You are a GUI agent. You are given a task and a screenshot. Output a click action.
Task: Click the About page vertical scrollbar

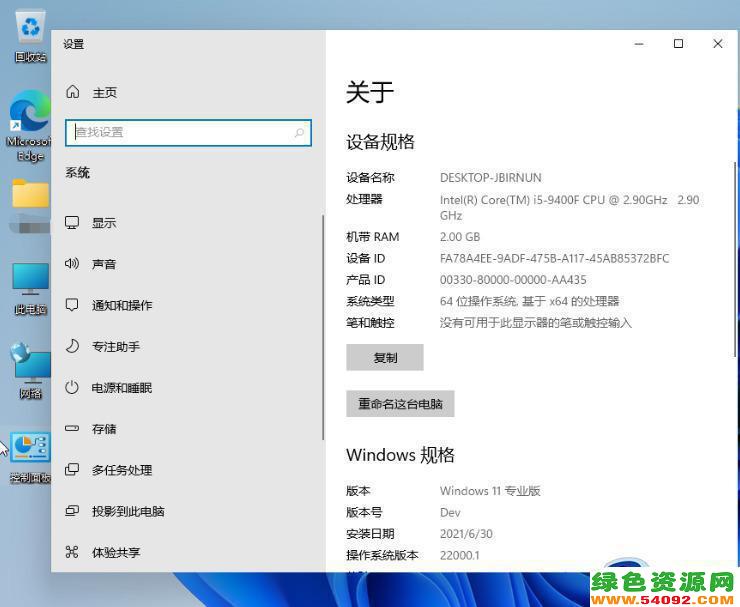734,259
